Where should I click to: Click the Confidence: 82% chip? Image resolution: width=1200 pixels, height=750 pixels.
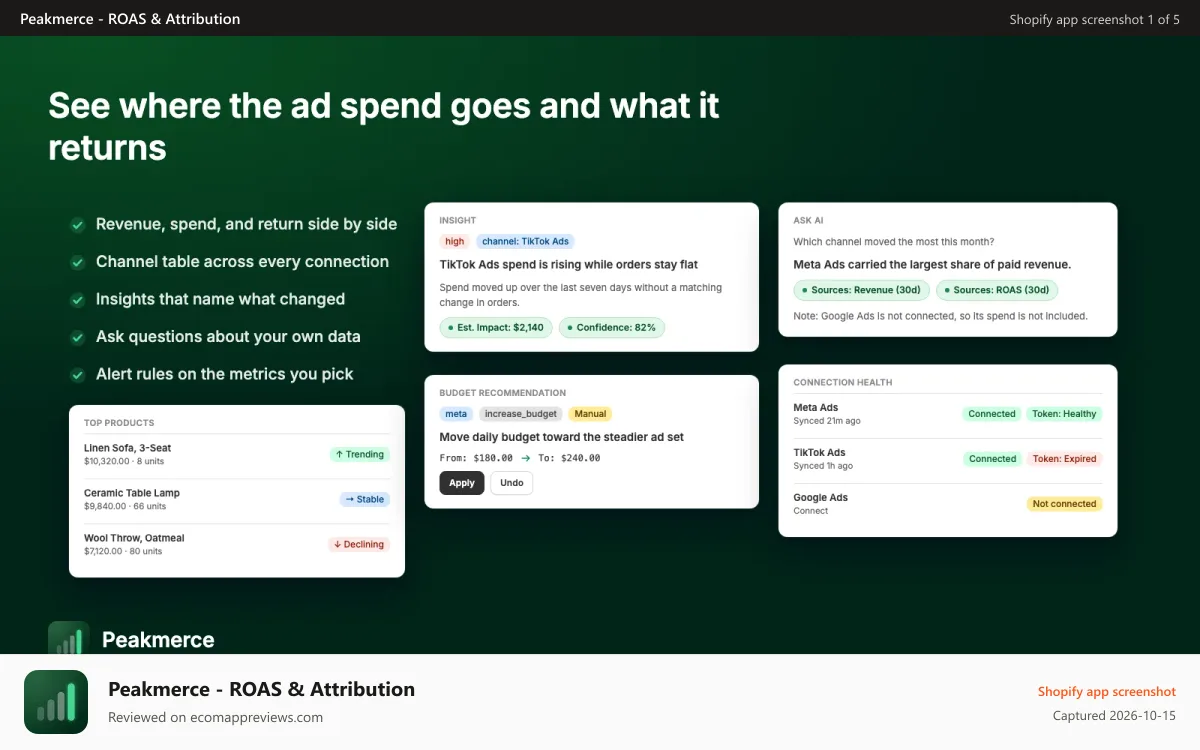(612, 327)
